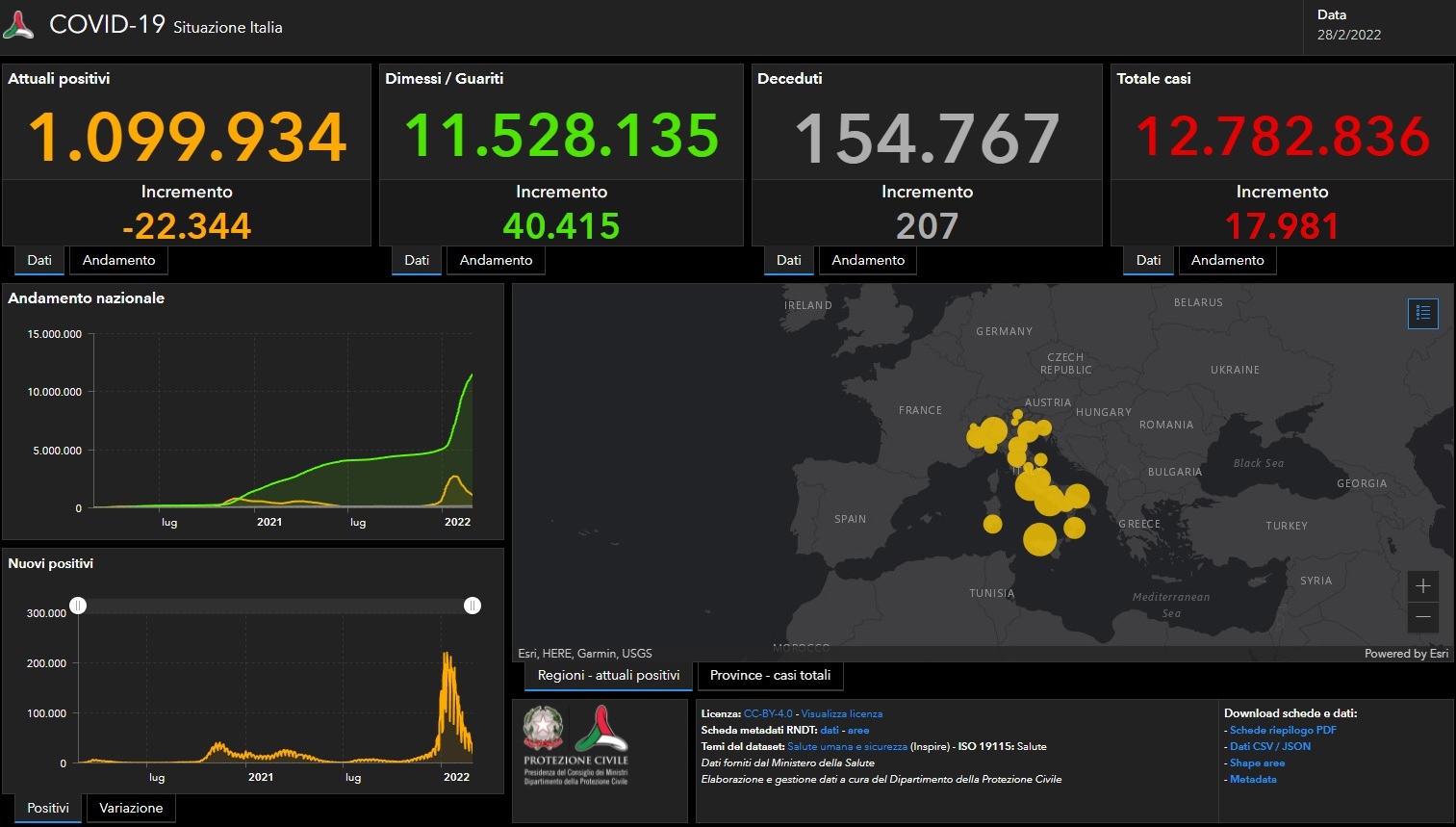Zoom in on the map
The width and height of the screenshot is (1456, 827).
(x=1422, y=586)
